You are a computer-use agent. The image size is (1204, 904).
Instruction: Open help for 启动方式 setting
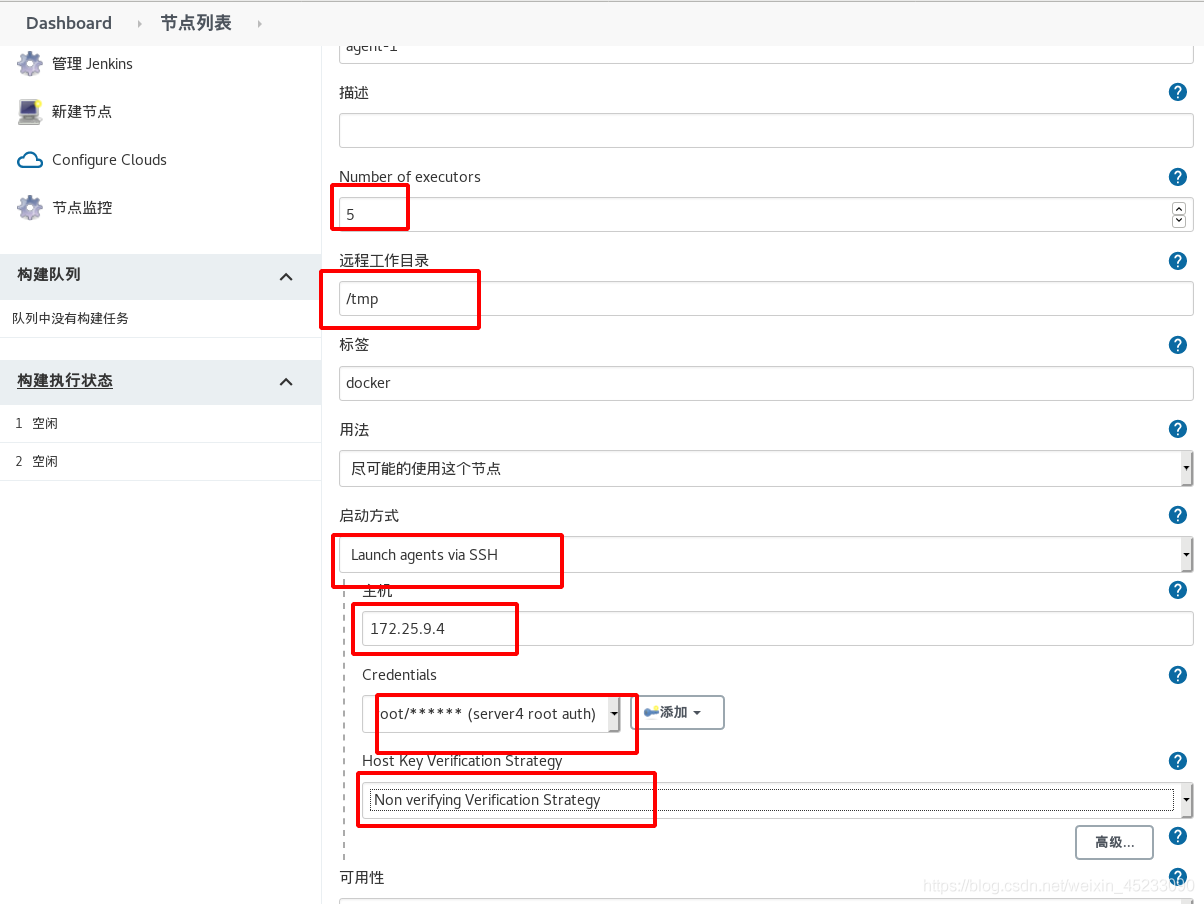tap(1178, 515)
